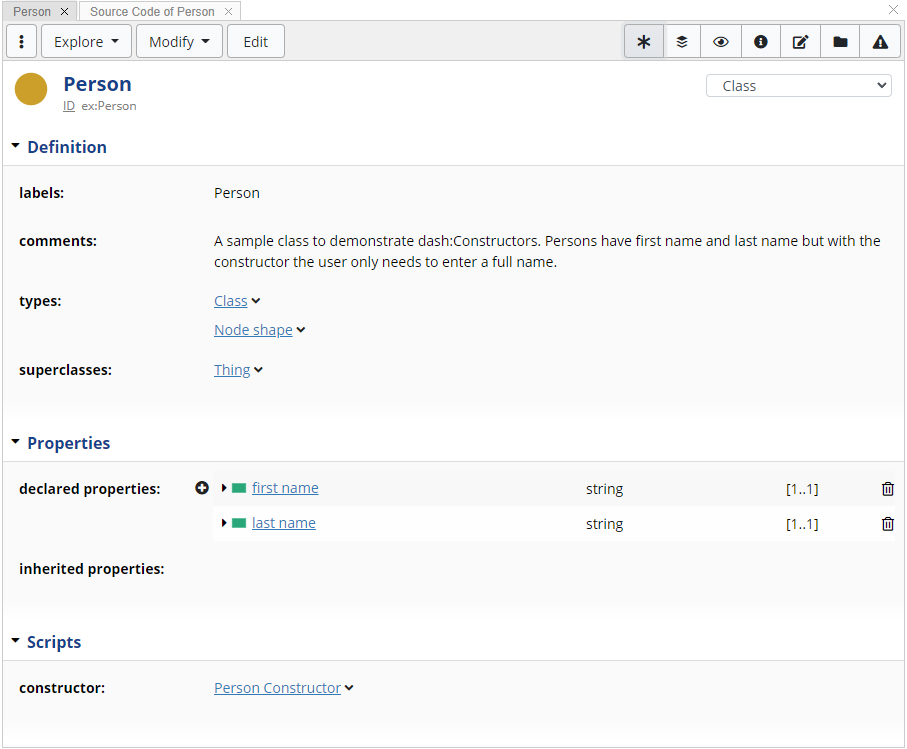The image size is (907, 749).
Task: Collapse the Scripts section
Action: pos(16,641)
